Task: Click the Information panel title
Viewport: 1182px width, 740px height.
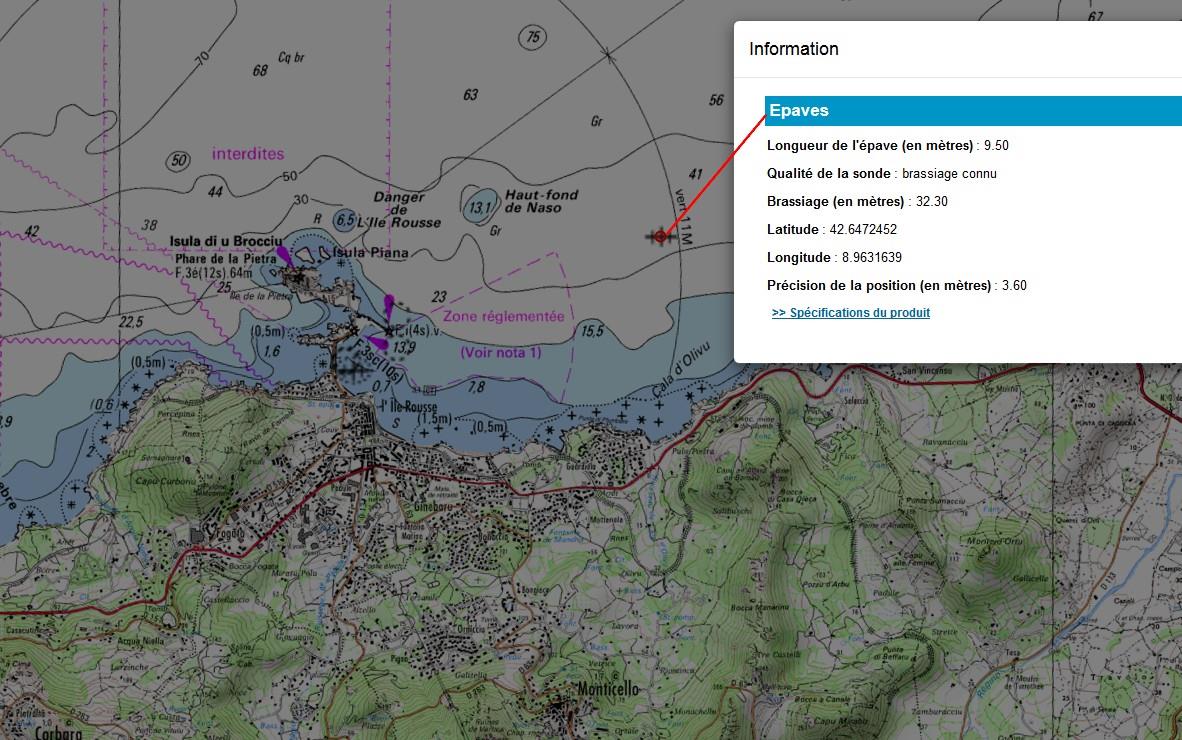Action: coord(794,49)
